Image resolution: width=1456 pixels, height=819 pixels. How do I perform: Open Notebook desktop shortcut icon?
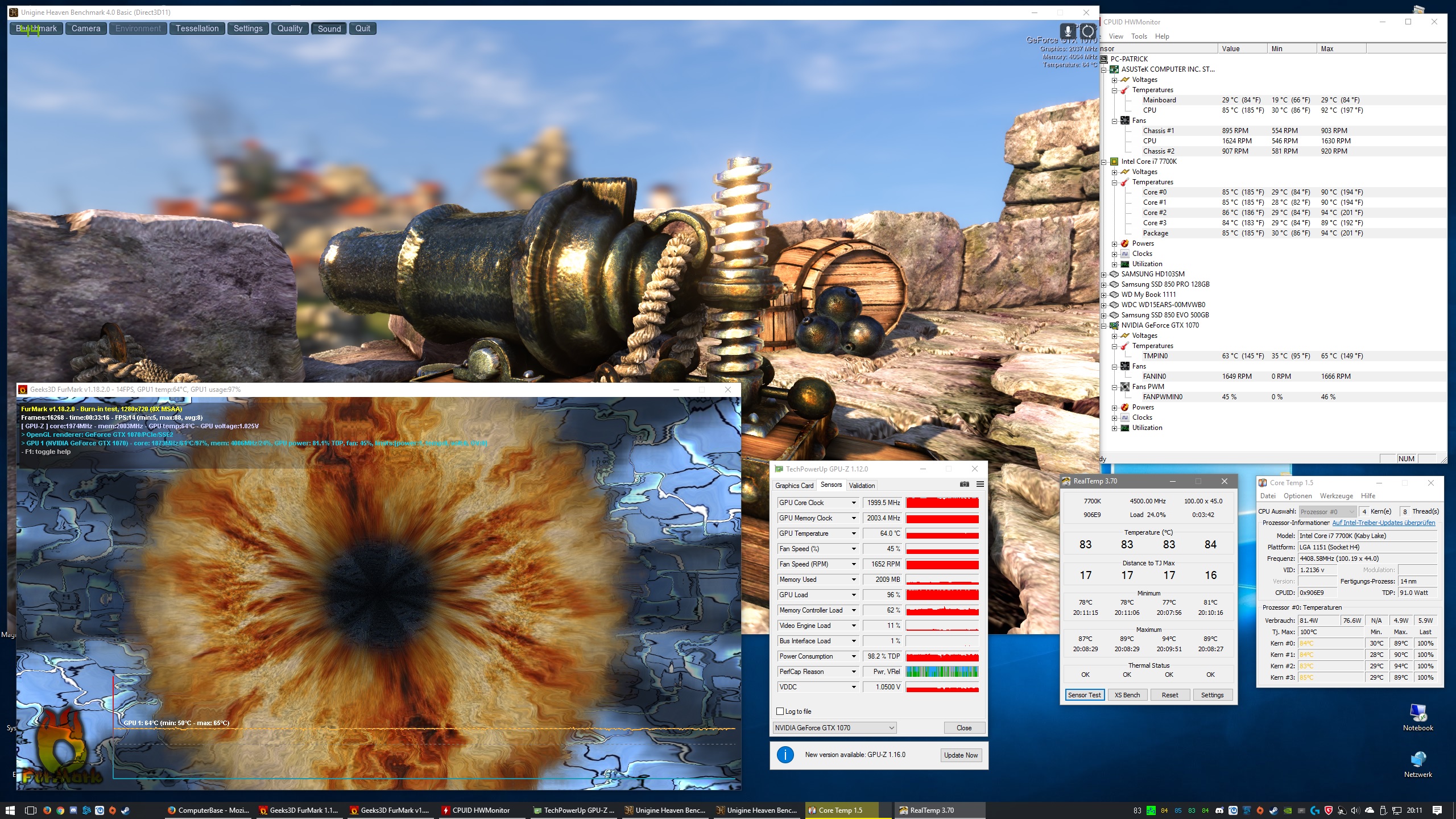[1417, 714]
